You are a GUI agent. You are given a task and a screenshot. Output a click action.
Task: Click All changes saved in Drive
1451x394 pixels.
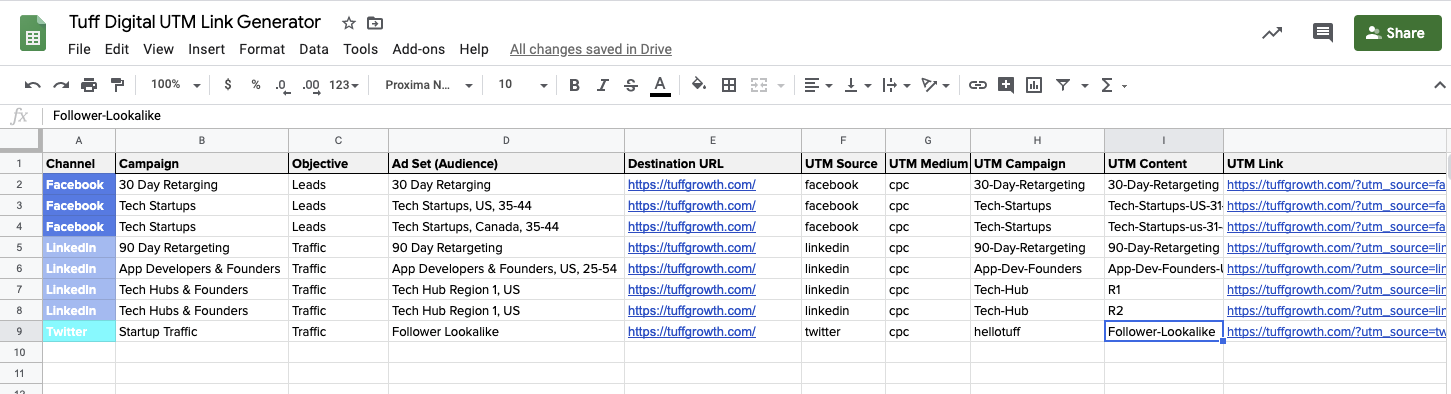click(x=591, y=49)
